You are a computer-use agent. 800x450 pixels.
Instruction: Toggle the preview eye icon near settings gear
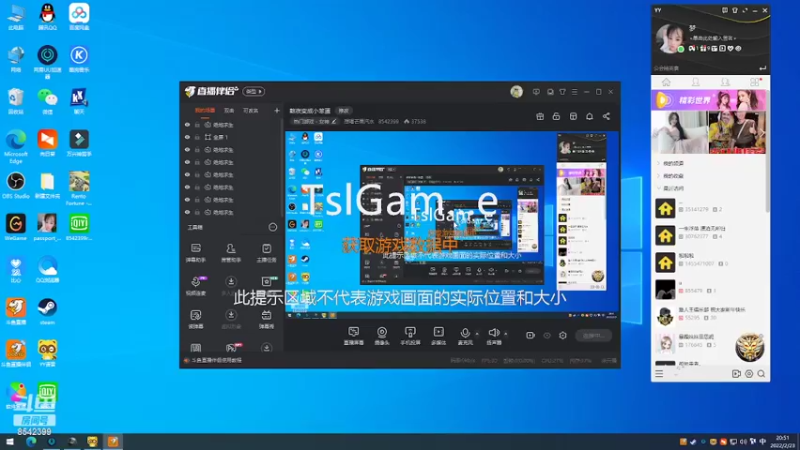[547, 335]
